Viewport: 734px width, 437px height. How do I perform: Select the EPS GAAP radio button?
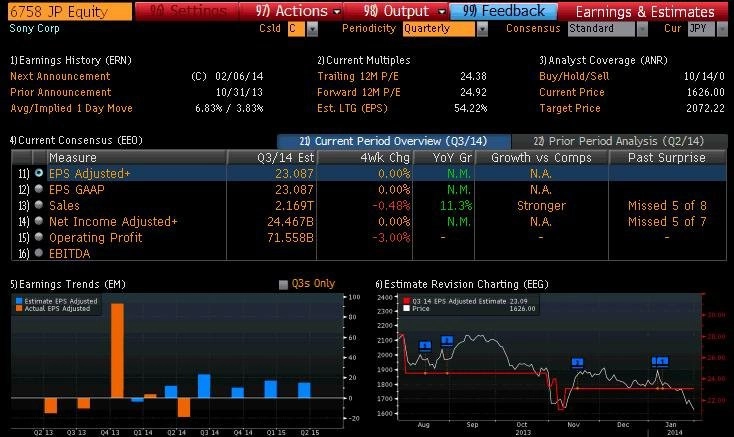39,189
